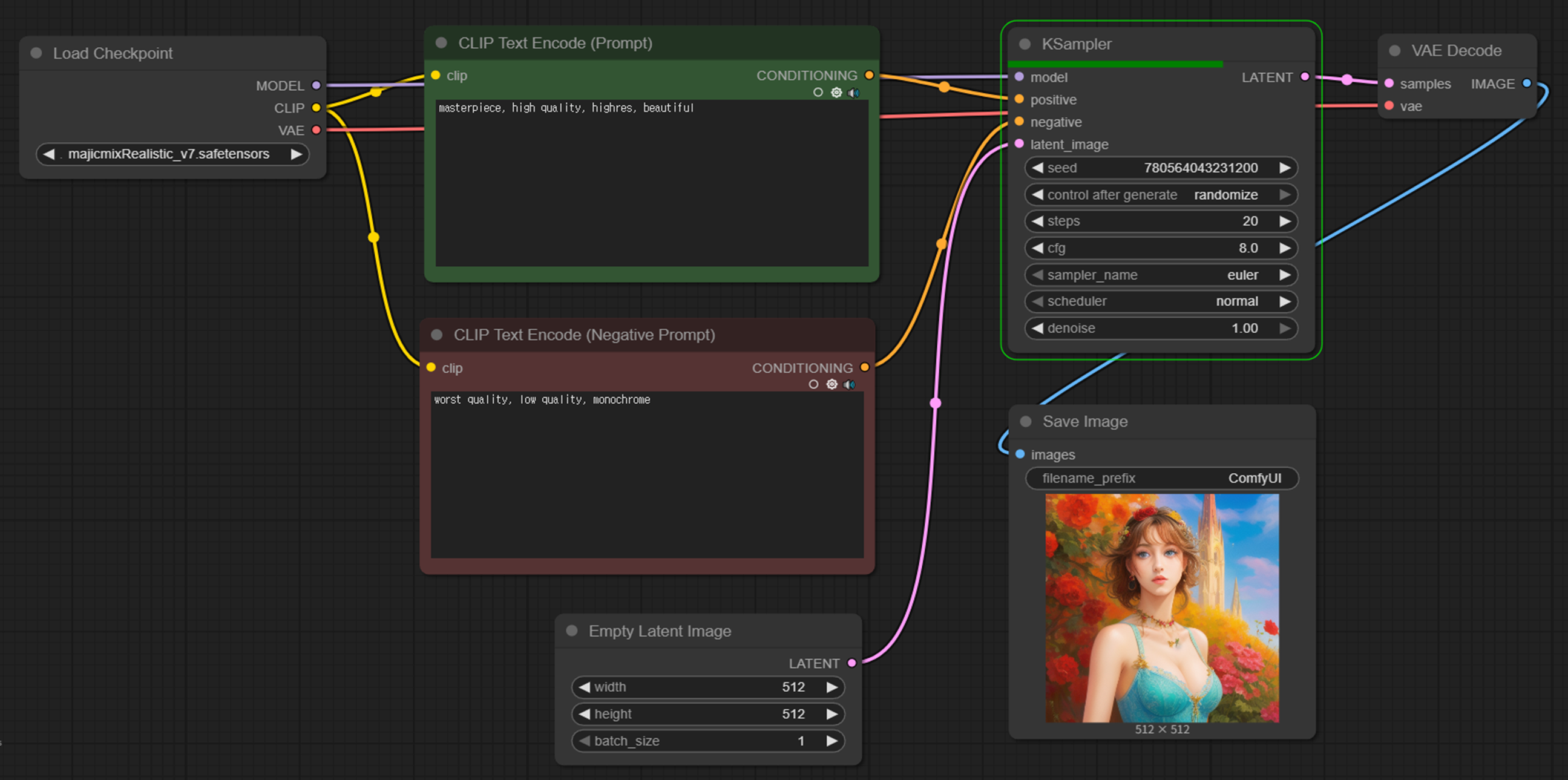Collapse the CLIP Text Encode (Prompt) node dot
The height and width of the screenshot is (780, 1568).
click(442, 43)
